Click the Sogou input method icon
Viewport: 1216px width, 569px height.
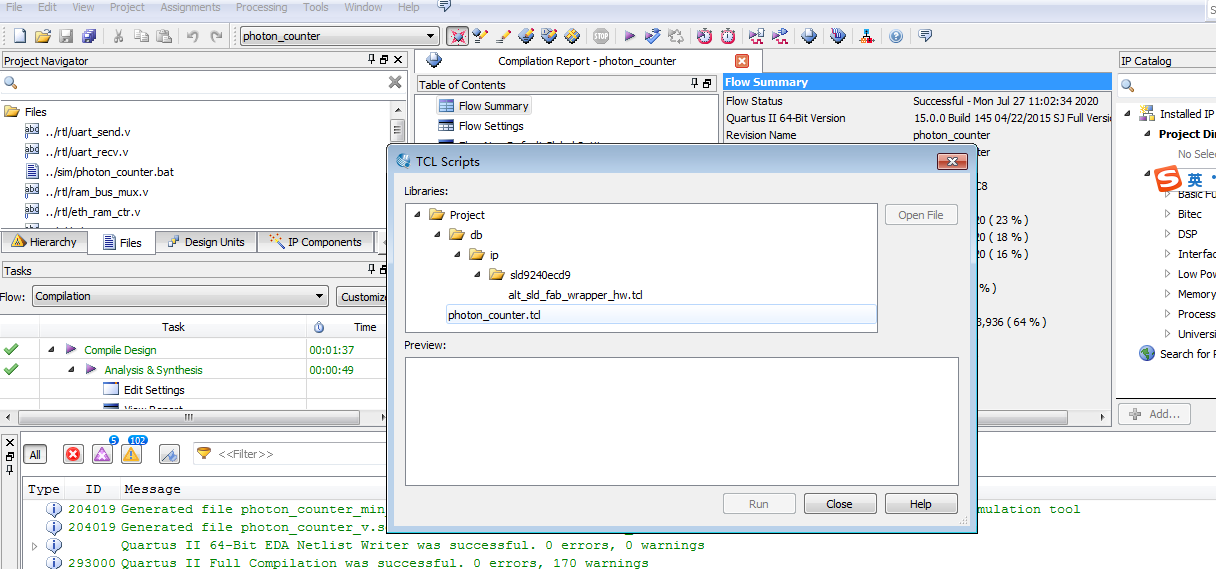[1168, 180]
